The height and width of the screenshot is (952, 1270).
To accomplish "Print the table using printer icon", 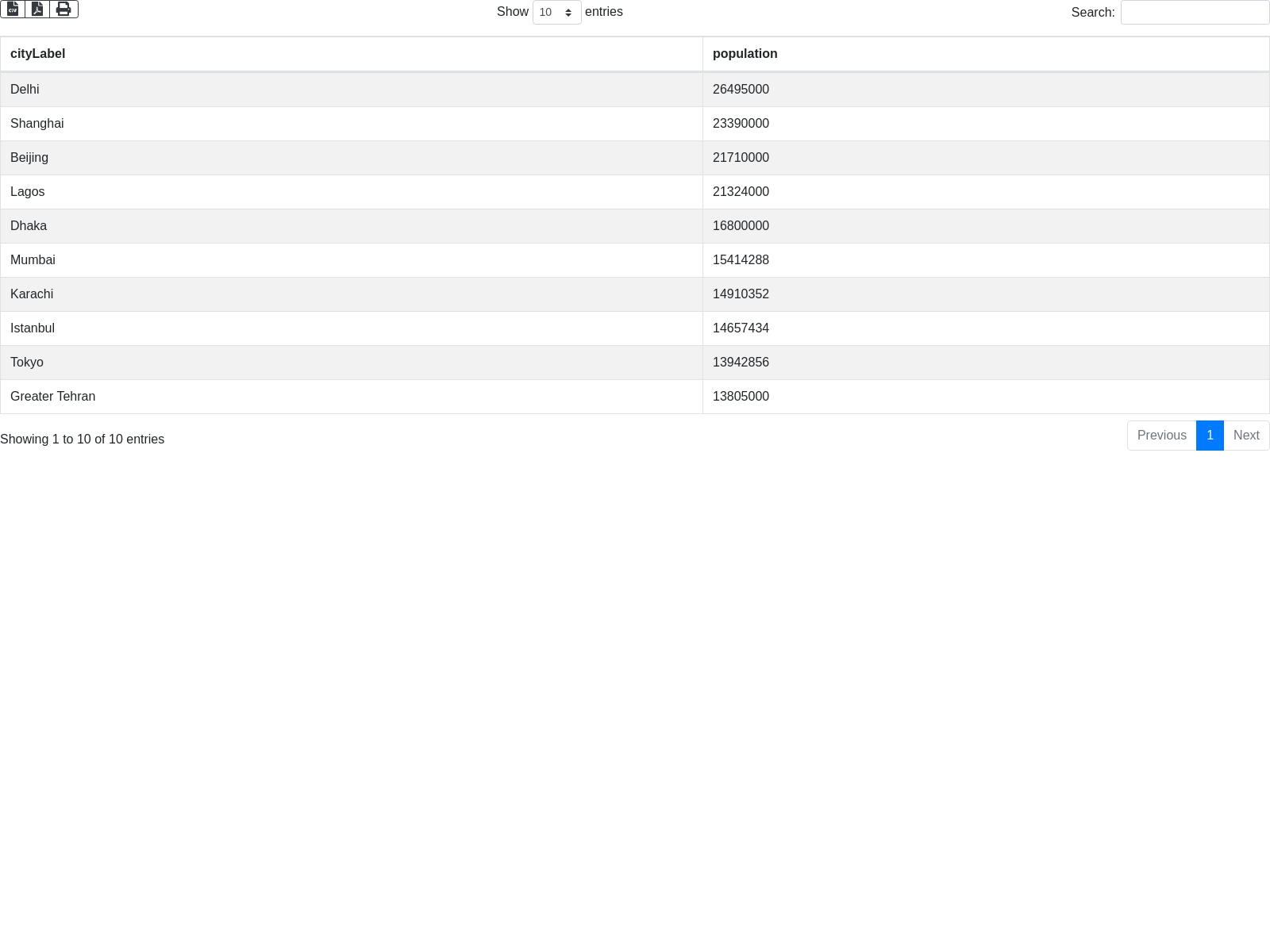I will click(x=63, y=9).
